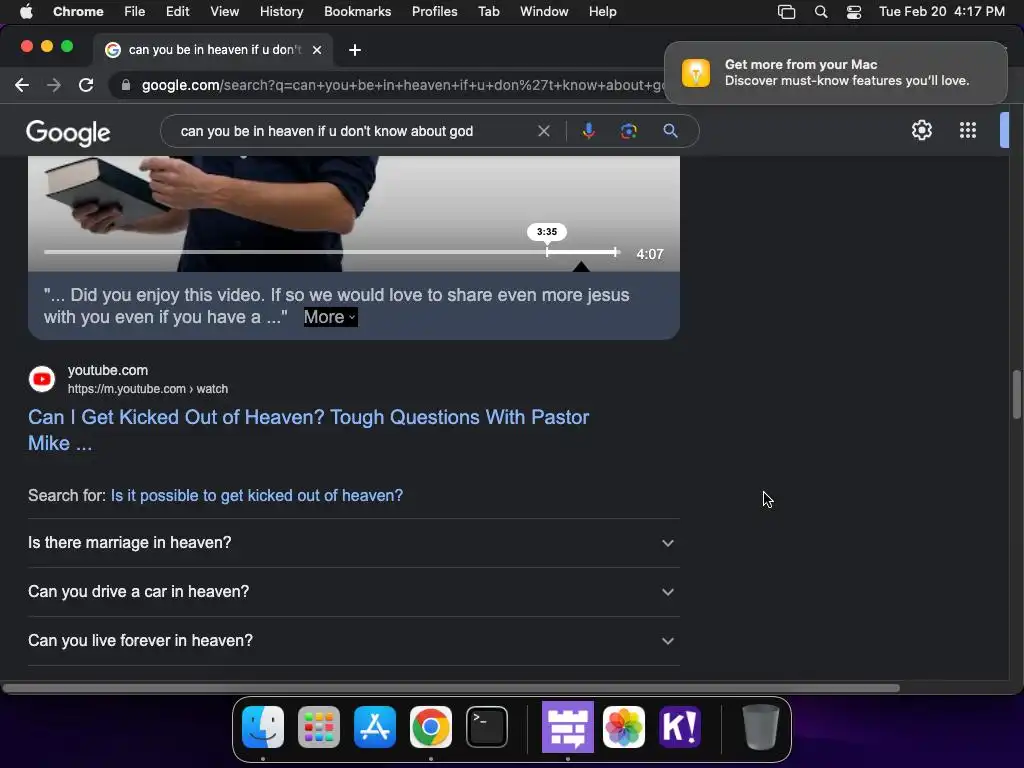Seek the video progress bar
Screen dimensions: 1024x768
pyautogui.click(x=331, y=251)
